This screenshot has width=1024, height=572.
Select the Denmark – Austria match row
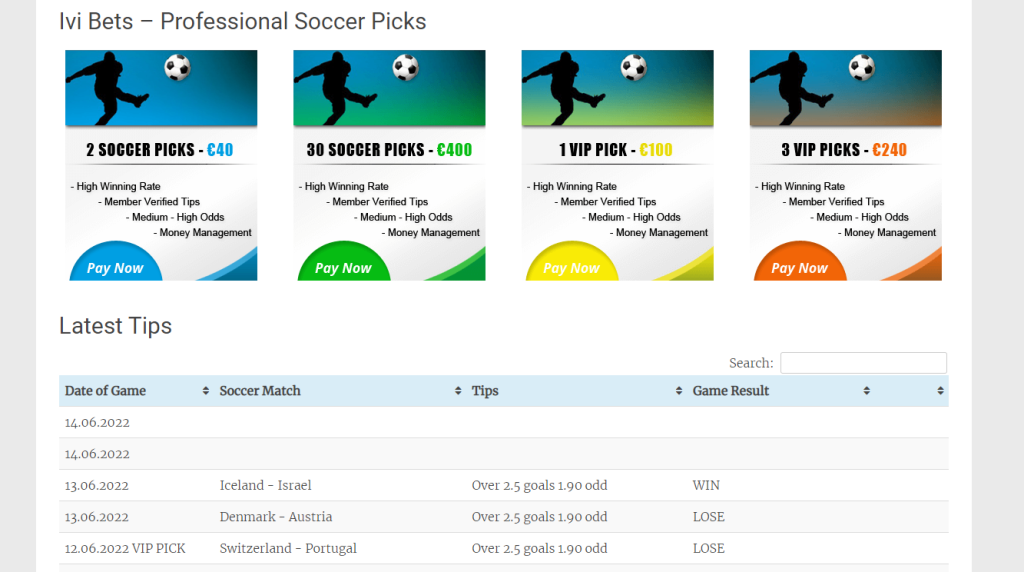point(504,516)
